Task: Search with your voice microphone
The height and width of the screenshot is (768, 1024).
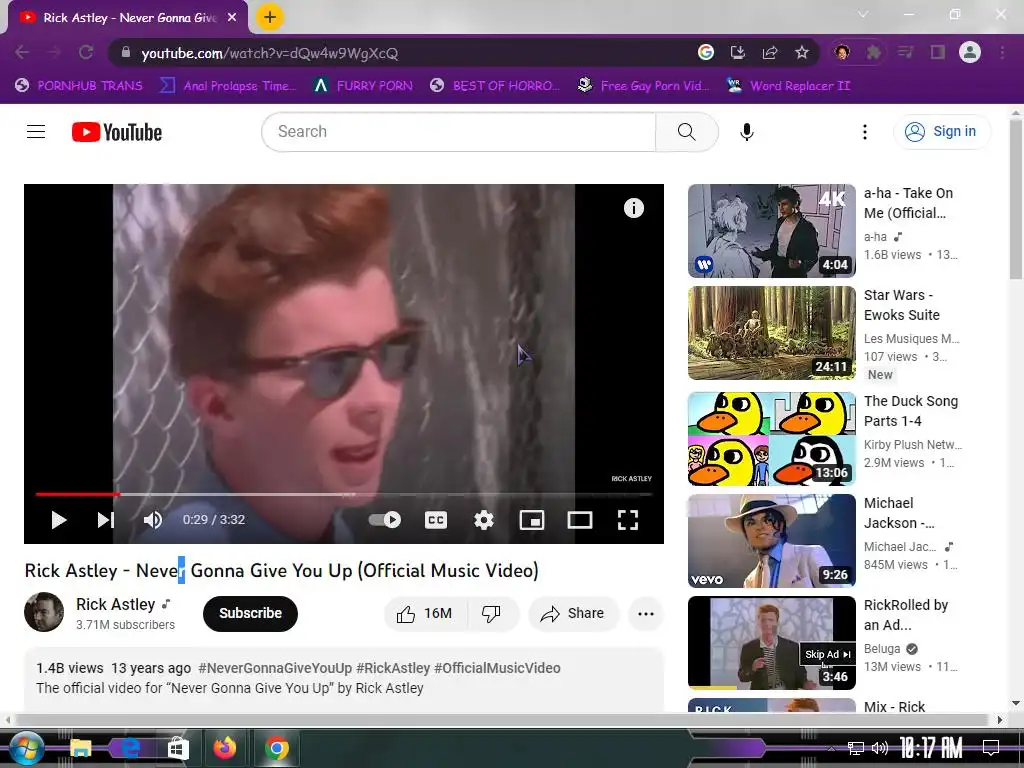Action: click(746, 132)
